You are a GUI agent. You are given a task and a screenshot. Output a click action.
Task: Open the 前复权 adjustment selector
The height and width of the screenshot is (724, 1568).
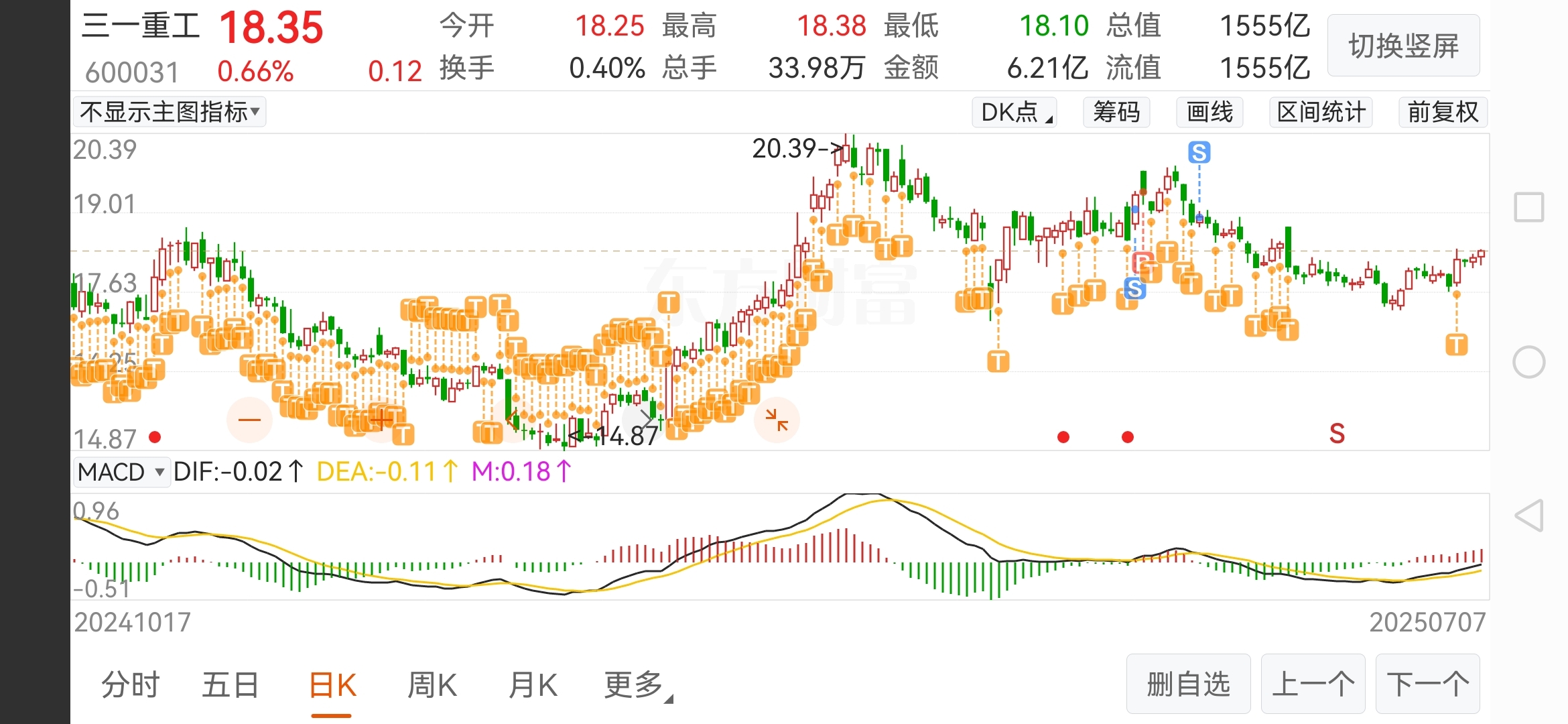click(x=1443, y=112)
